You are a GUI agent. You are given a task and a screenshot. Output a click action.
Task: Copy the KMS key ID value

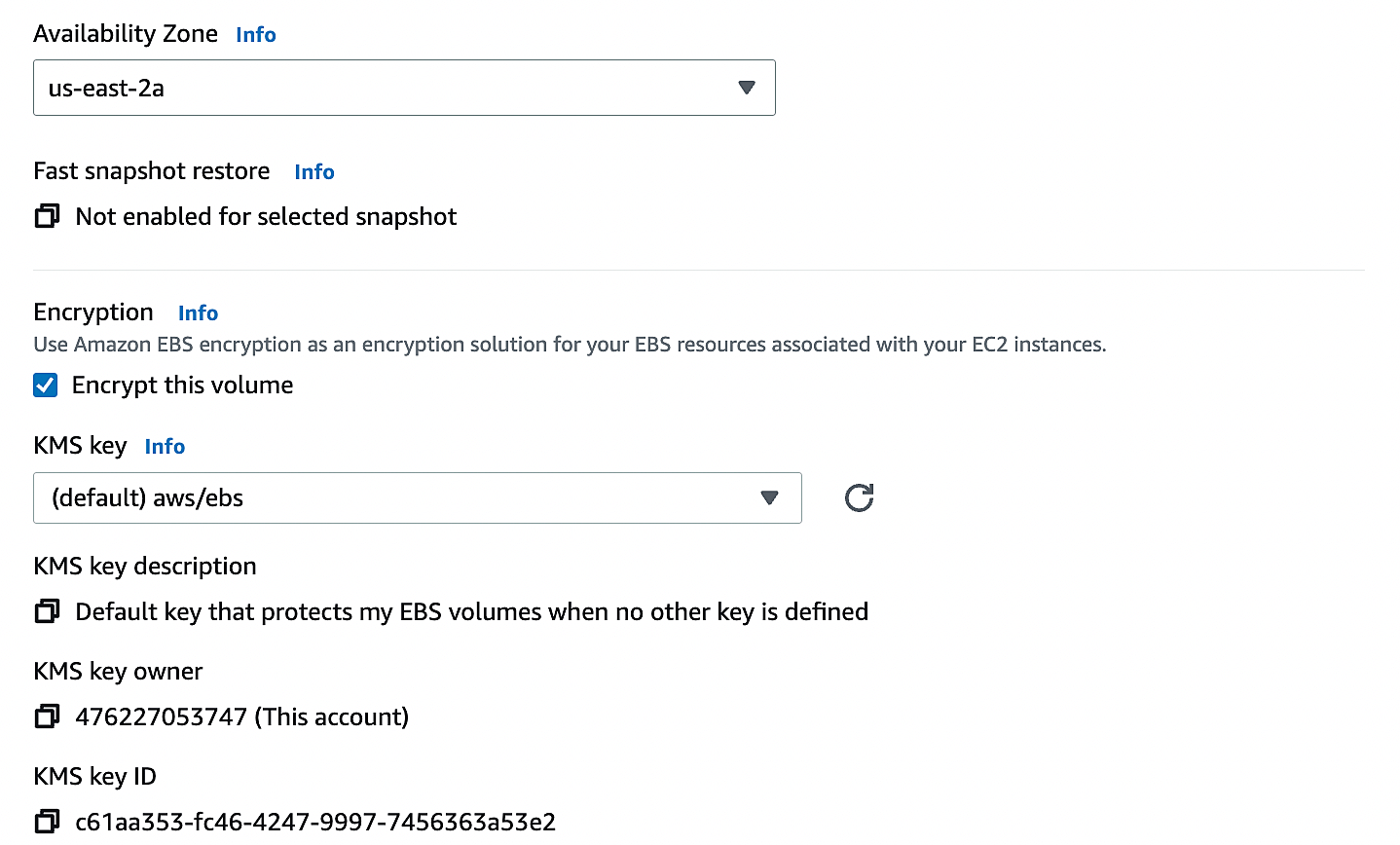[x=47, y=822]
